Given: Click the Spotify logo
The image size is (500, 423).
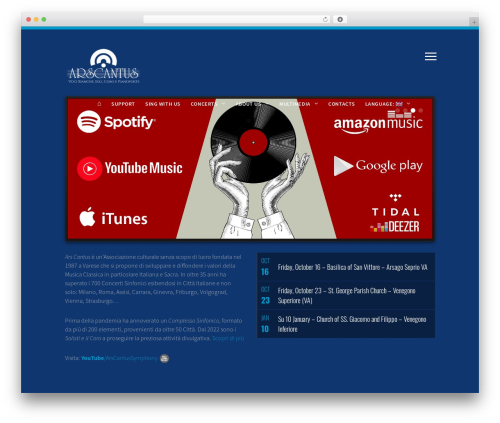Looking at the screenshot, I should 116,122.
